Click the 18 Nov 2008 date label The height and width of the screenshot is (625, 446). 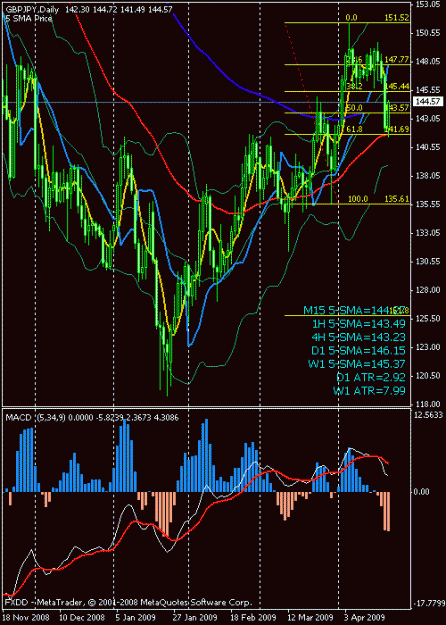pos(25,617)
